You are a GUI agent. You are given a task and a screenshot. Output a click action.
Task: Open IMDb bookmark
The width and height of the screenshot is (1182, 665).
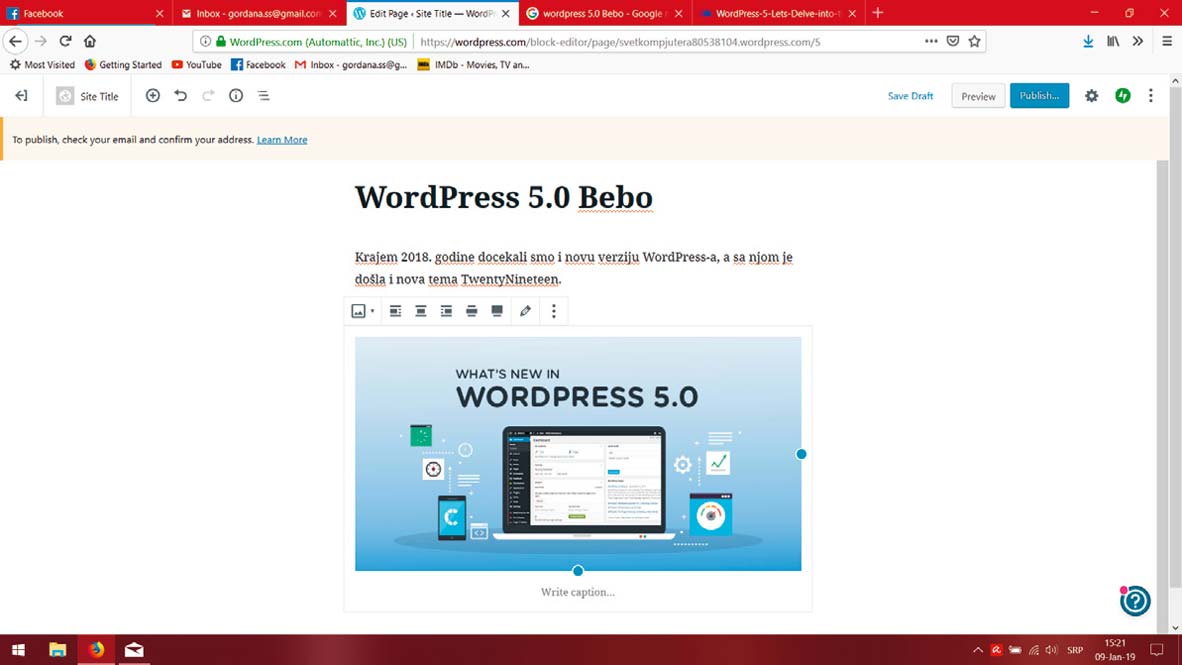(x=473, y=65)
